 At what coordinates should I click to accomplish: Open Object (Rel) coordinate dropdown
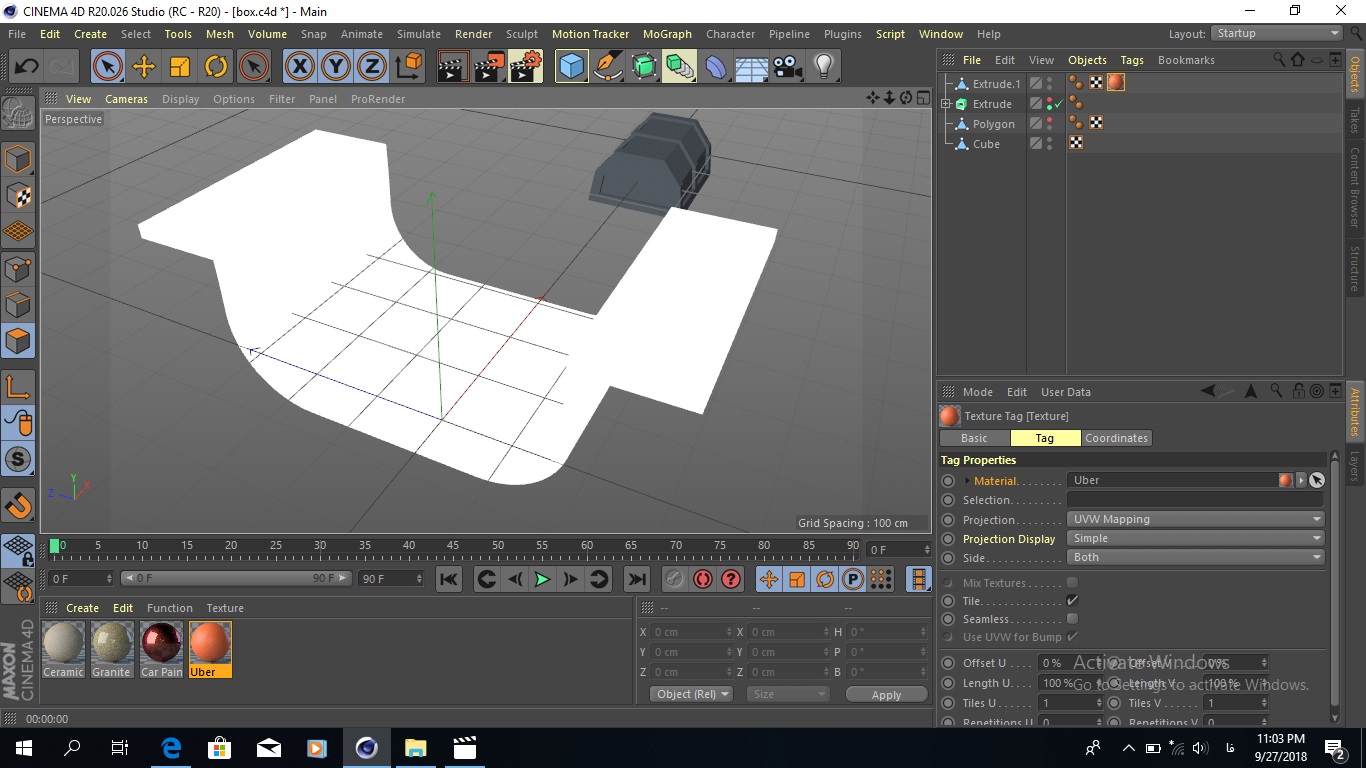click(x=692, y=694)
